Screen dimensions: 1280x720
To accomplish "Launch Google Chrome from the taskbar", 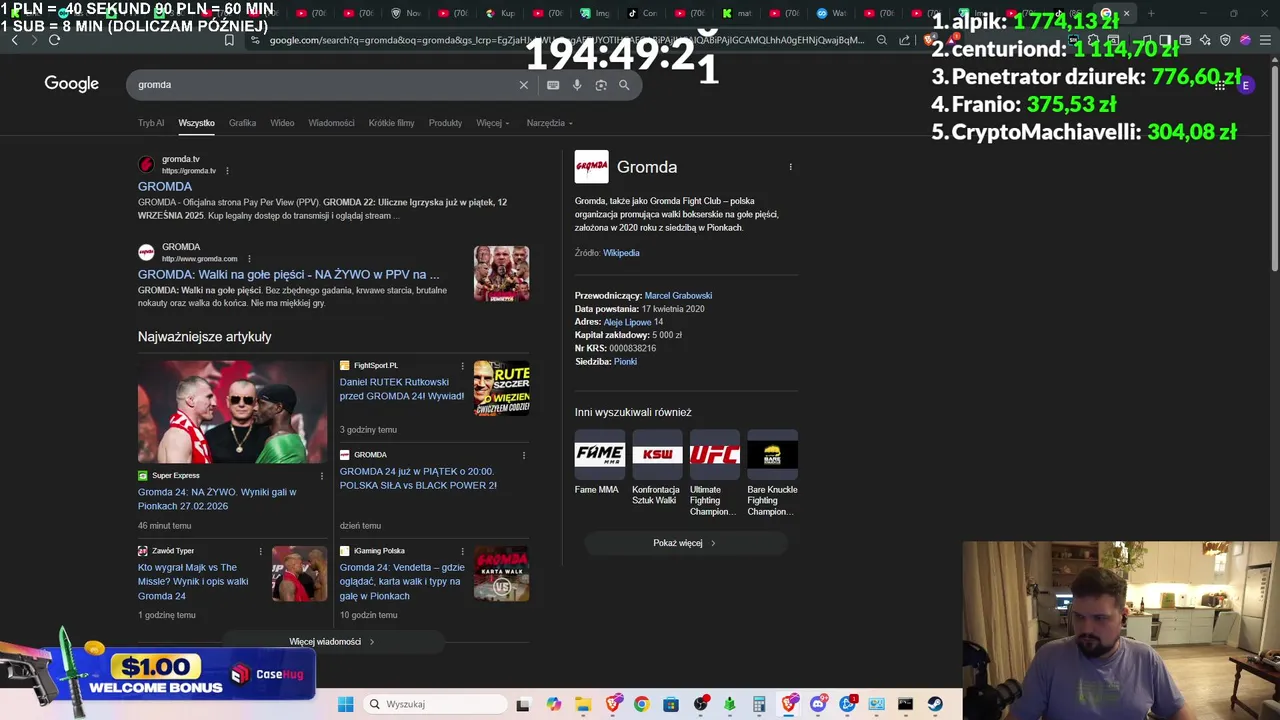I will (x=641, y=704).
